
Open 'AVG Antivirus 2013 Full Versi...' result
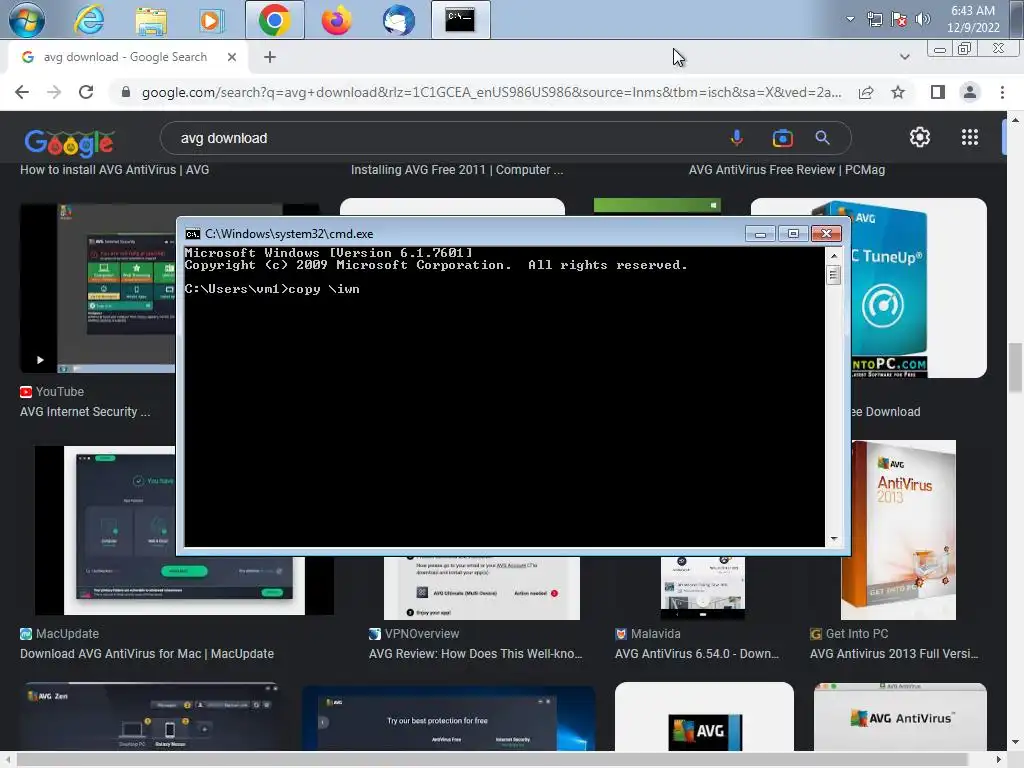[894, 654]
